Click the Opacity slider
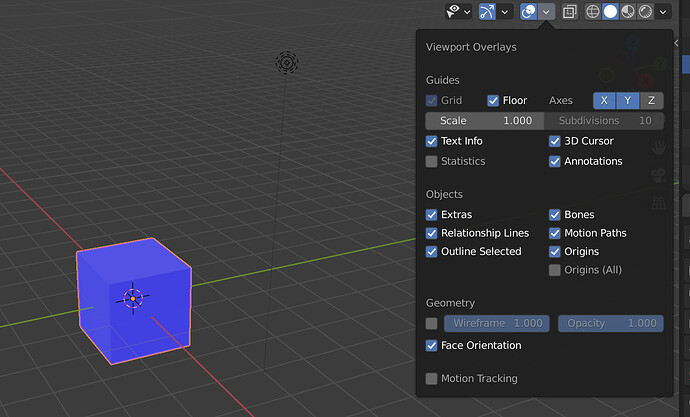The width and height of the screenshot is (690, 417). click(611, 323)
